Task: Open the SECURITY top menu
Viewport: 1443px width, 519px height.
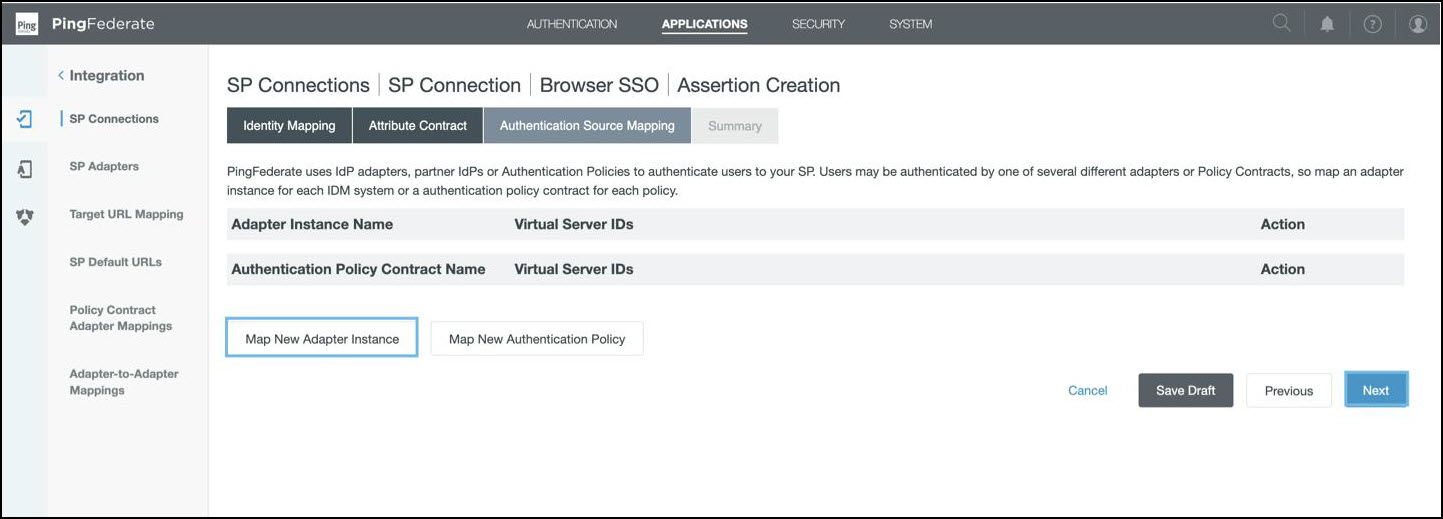Action: 818,24
